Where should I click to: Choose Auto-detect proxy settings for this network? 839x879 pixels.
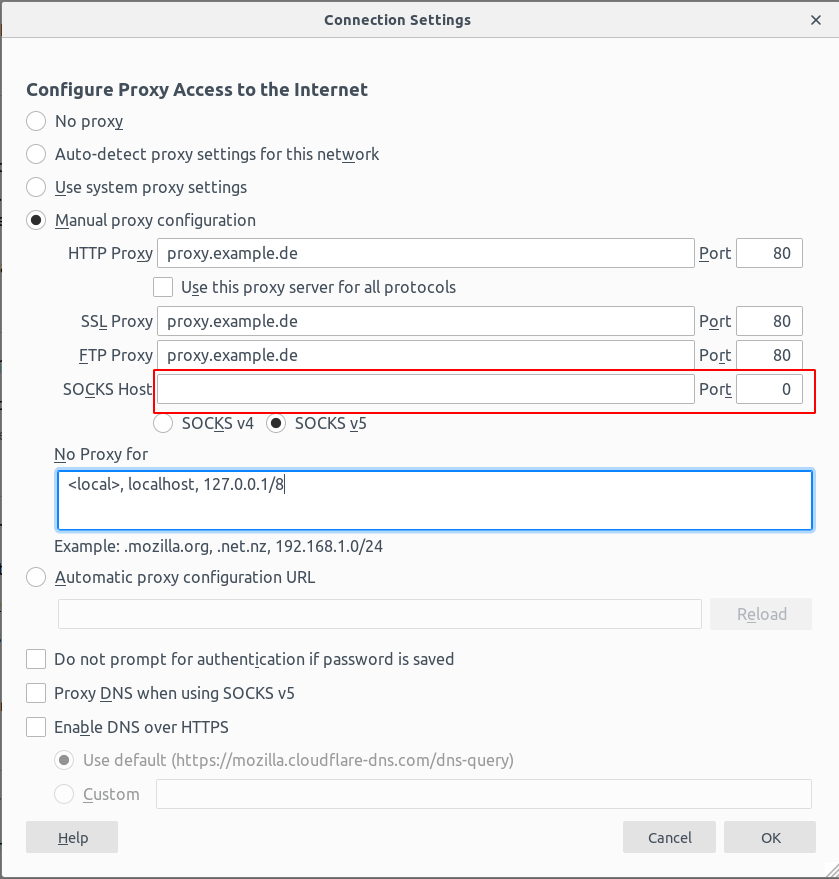coord(36,154)
